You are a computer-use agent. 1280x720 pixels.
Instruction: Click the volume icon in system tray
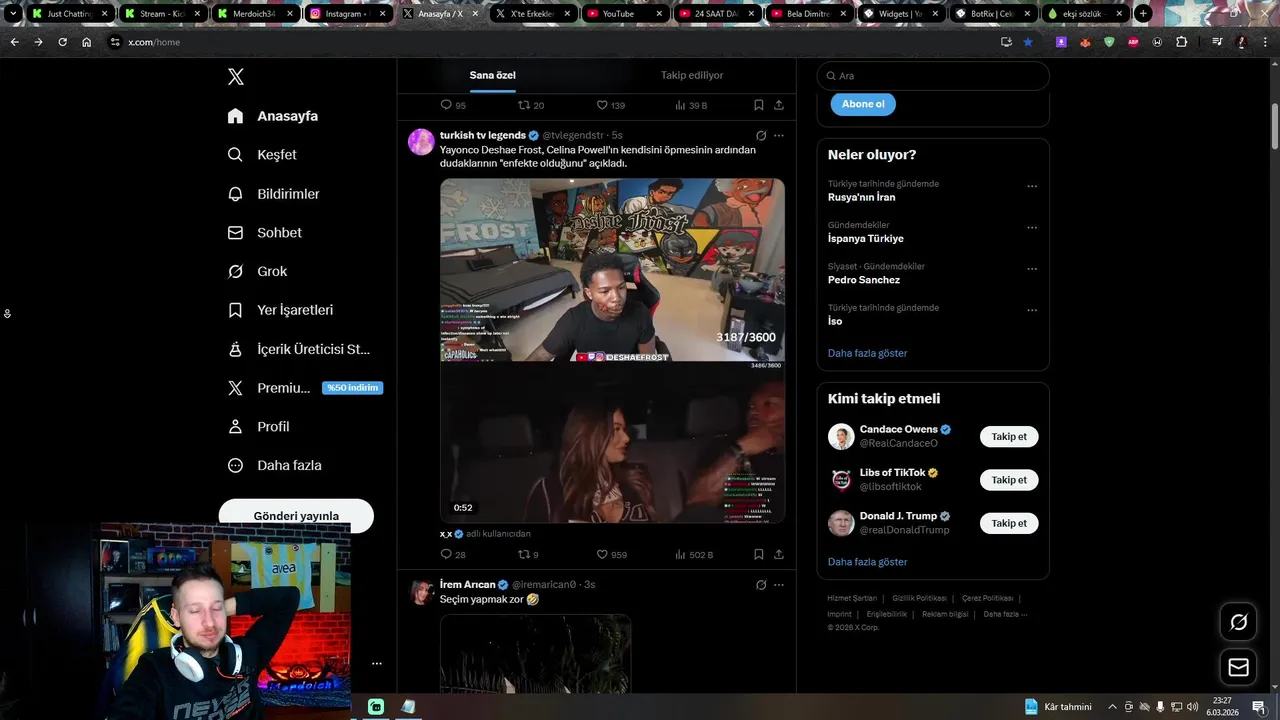(x=1192, y=706)
